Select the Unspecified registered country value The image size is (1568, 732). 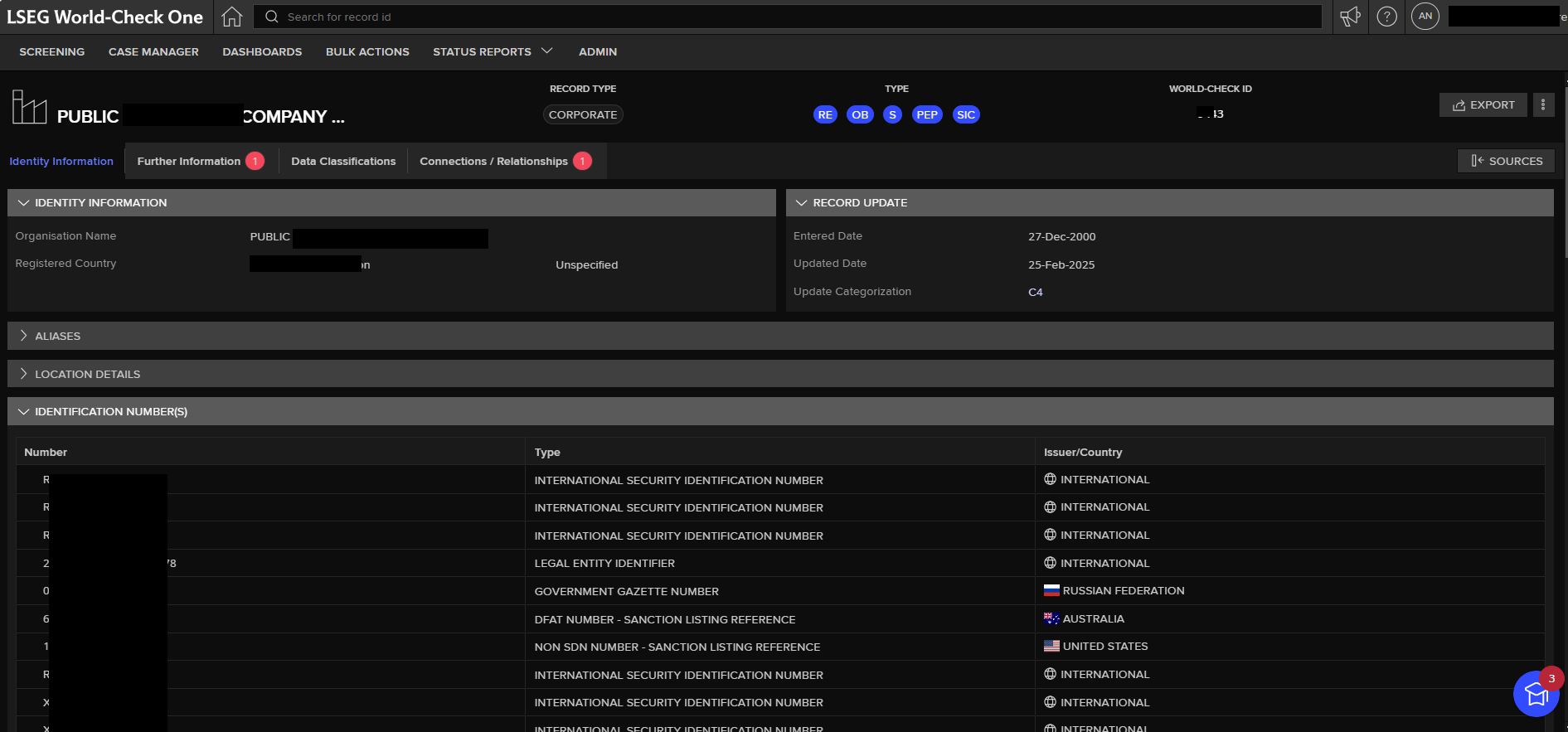point(587,264)
